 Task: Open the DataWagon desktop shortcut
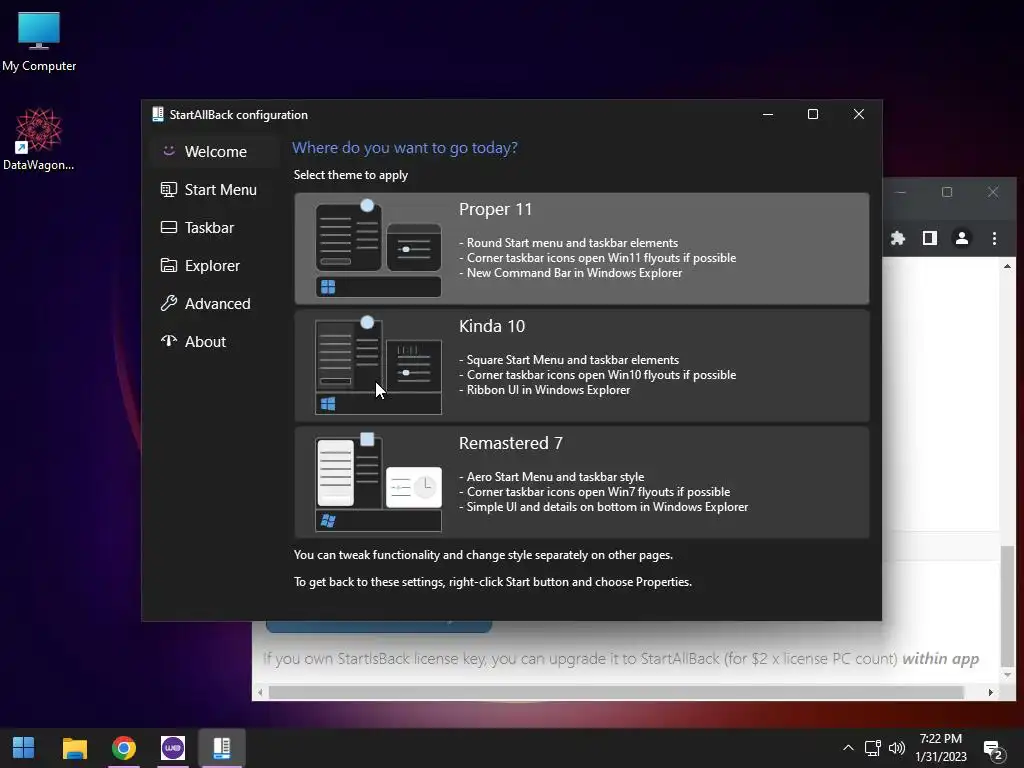pyautogui.click(x=39, y=139)
